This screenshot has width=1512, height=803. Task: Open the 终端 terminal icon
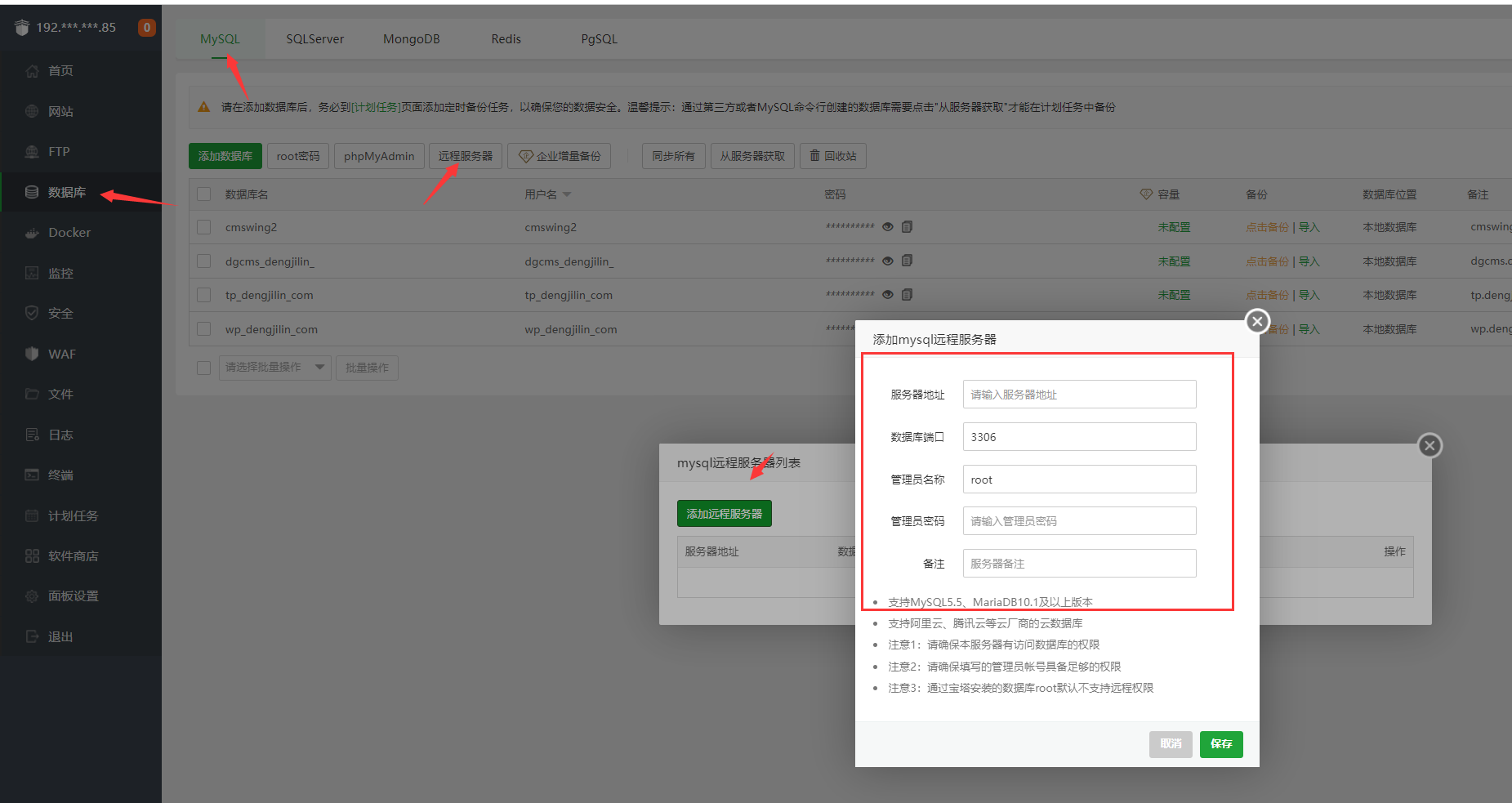[x=32, y=475]
